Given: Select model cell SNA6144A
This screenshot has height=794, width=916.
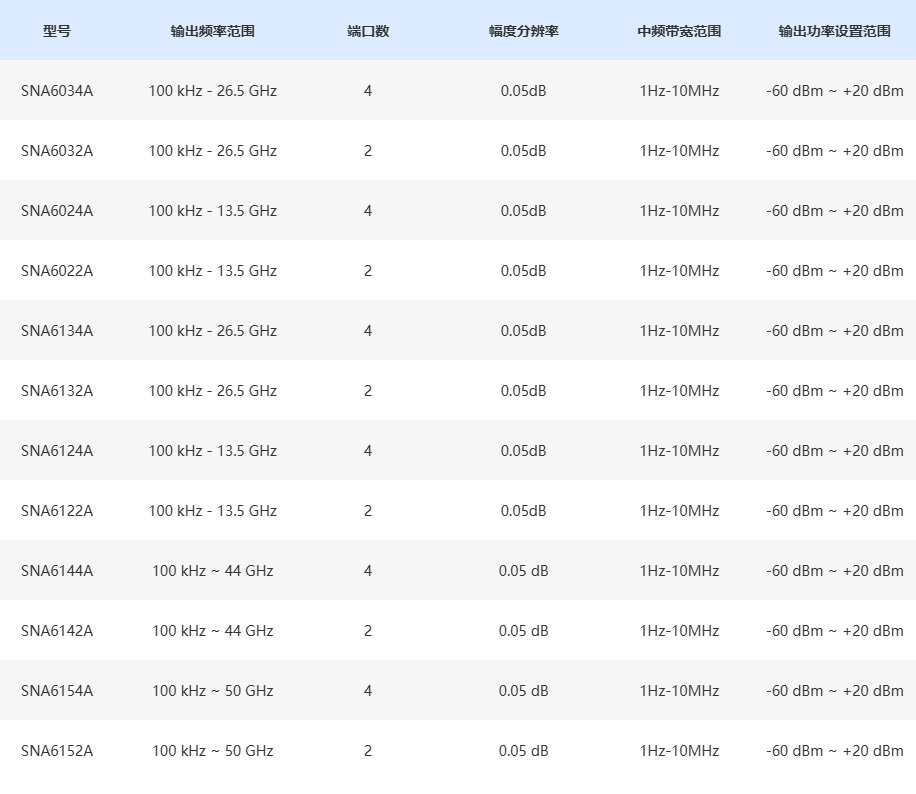Looking at the screenshot, I should coord(57,571).
